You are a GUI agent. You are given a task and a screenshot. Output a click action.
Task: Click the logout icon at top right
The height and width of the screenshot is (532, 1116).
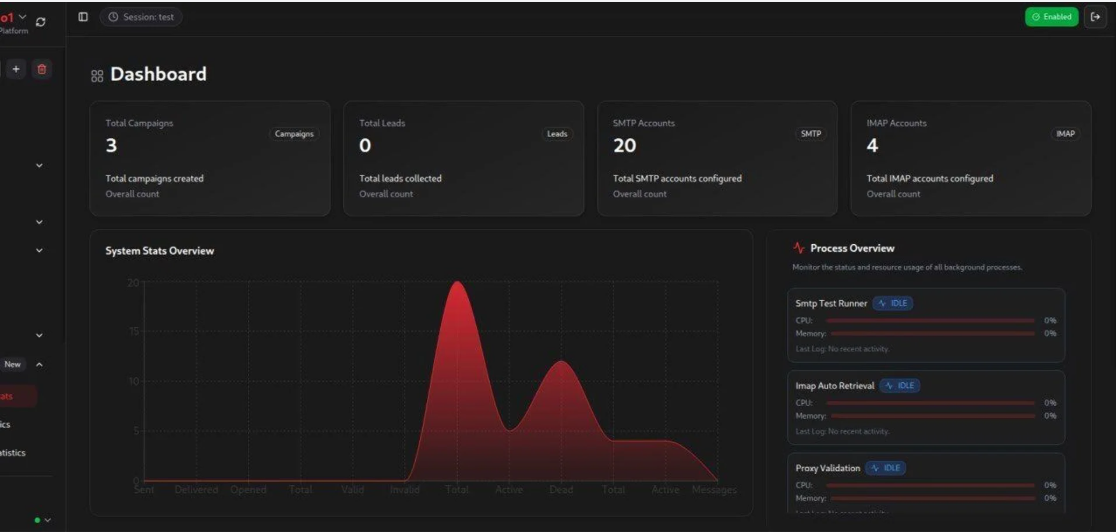click(1095, 17)
